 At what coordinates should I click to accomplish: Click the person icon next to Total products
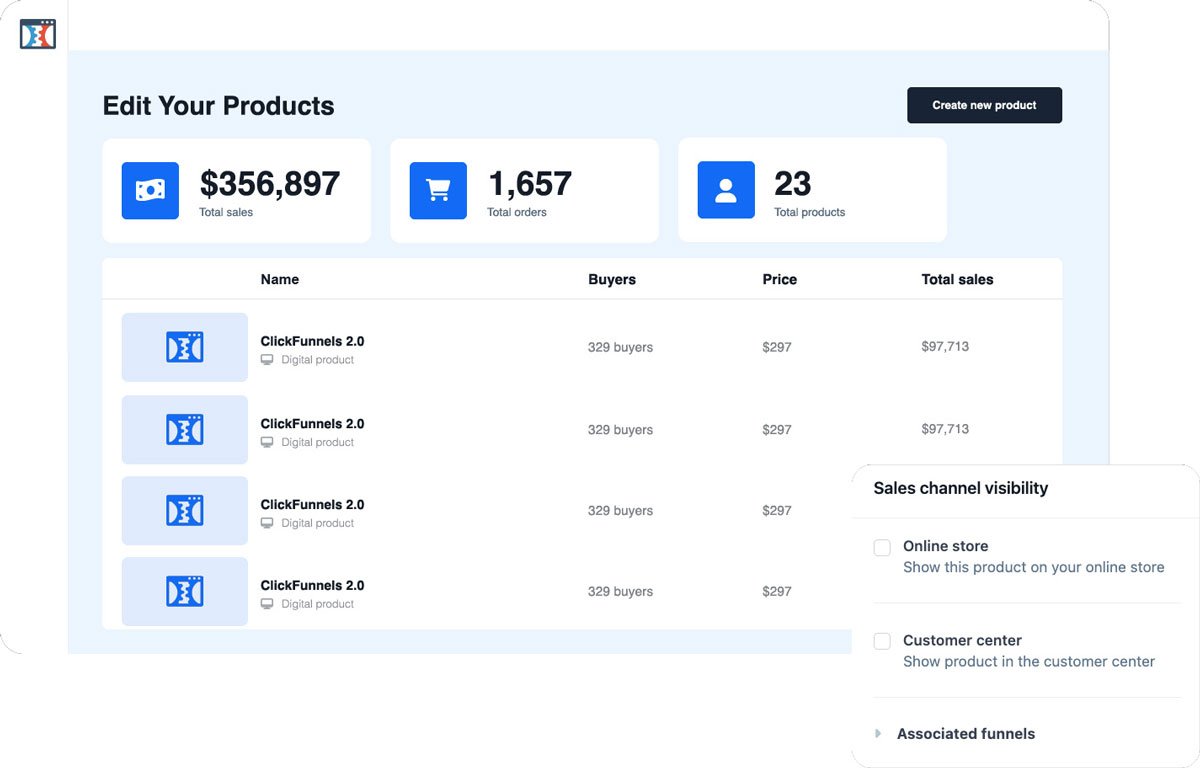725,190
